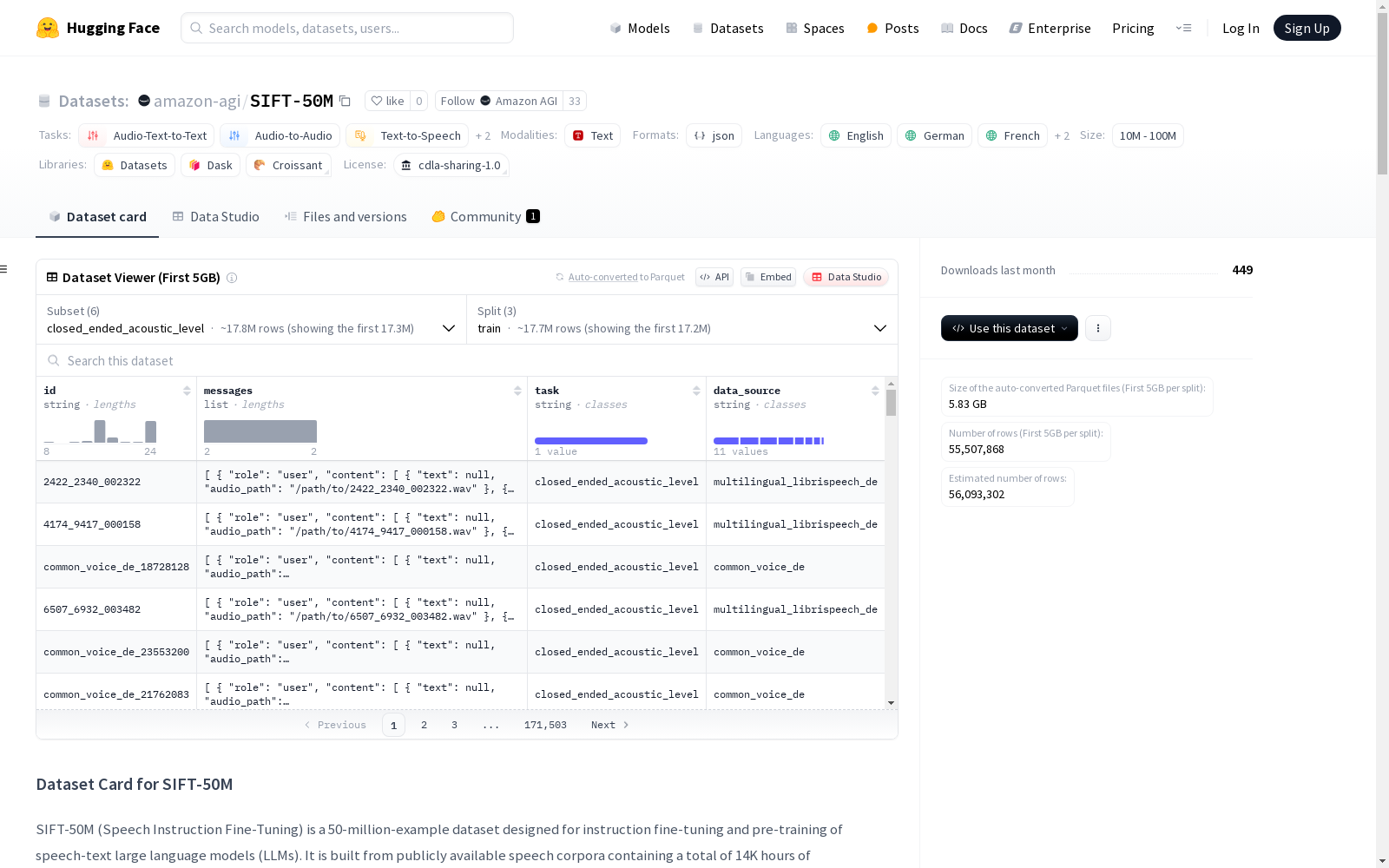Screen dimensions: 1389x868
Task: Jump to last page 171,503
Action: (545, 725)
